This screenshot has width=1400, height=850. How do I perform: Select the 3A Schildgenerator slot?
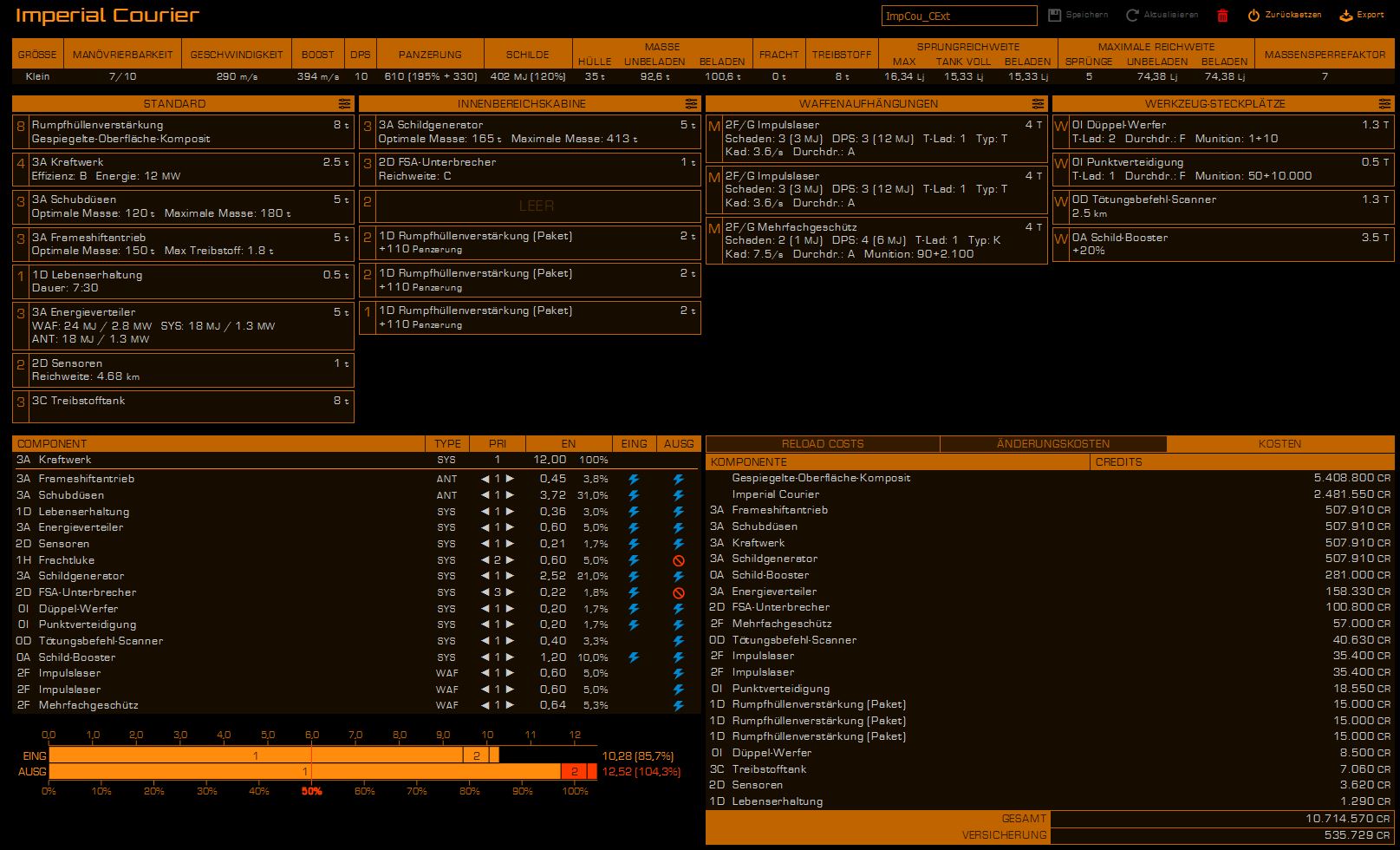click(530, 132)
